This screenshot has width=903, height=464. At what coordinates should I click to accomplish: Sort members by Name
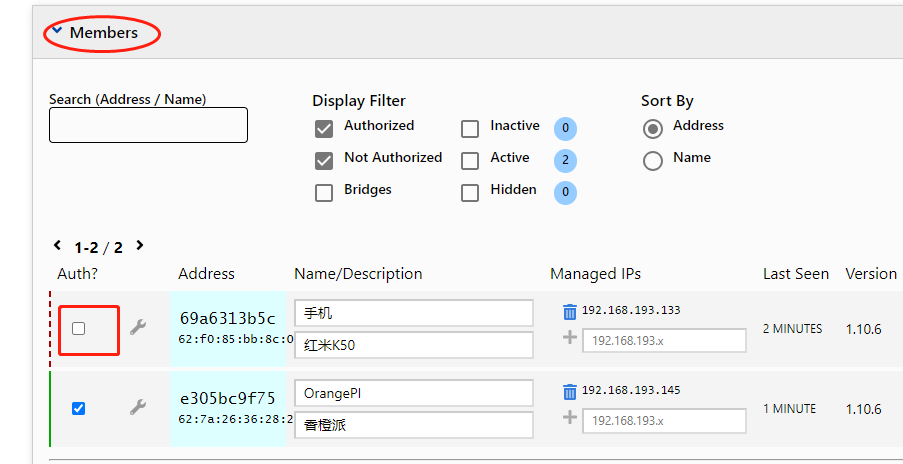tap(653, 160)
